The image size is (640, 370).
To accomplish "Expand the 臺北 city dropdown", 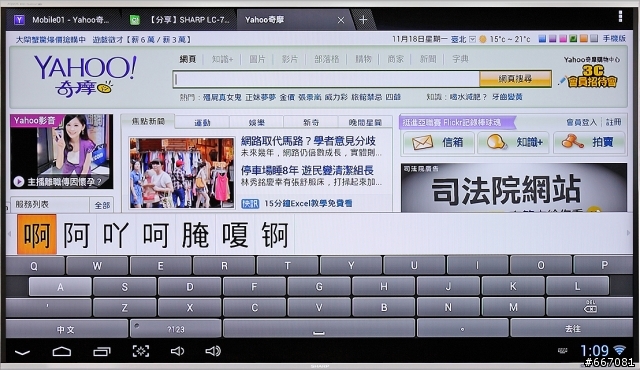I will (472, 39).
